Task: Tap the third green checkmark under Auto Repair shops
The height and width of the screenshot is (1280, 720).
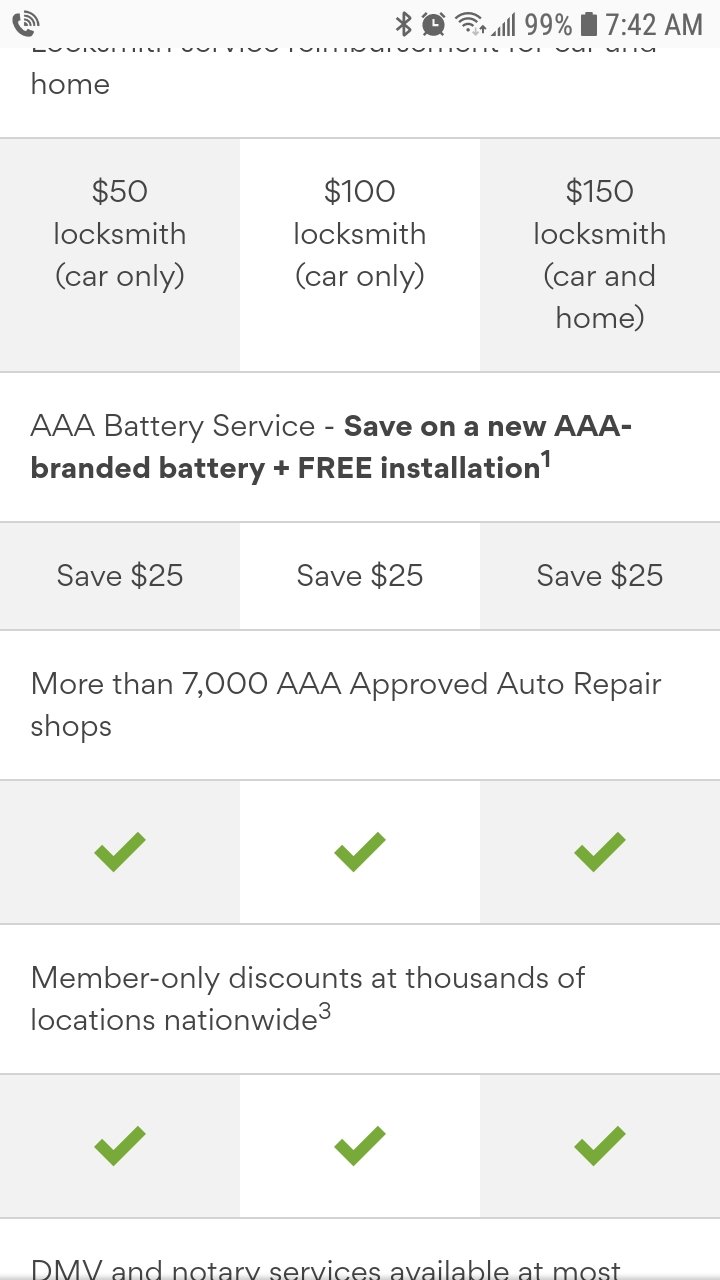Action: coord(600,852)
